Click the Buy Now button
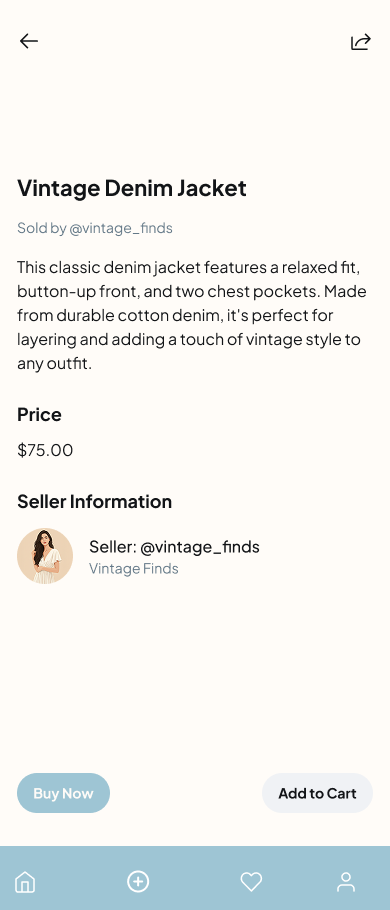 (63, 793)
